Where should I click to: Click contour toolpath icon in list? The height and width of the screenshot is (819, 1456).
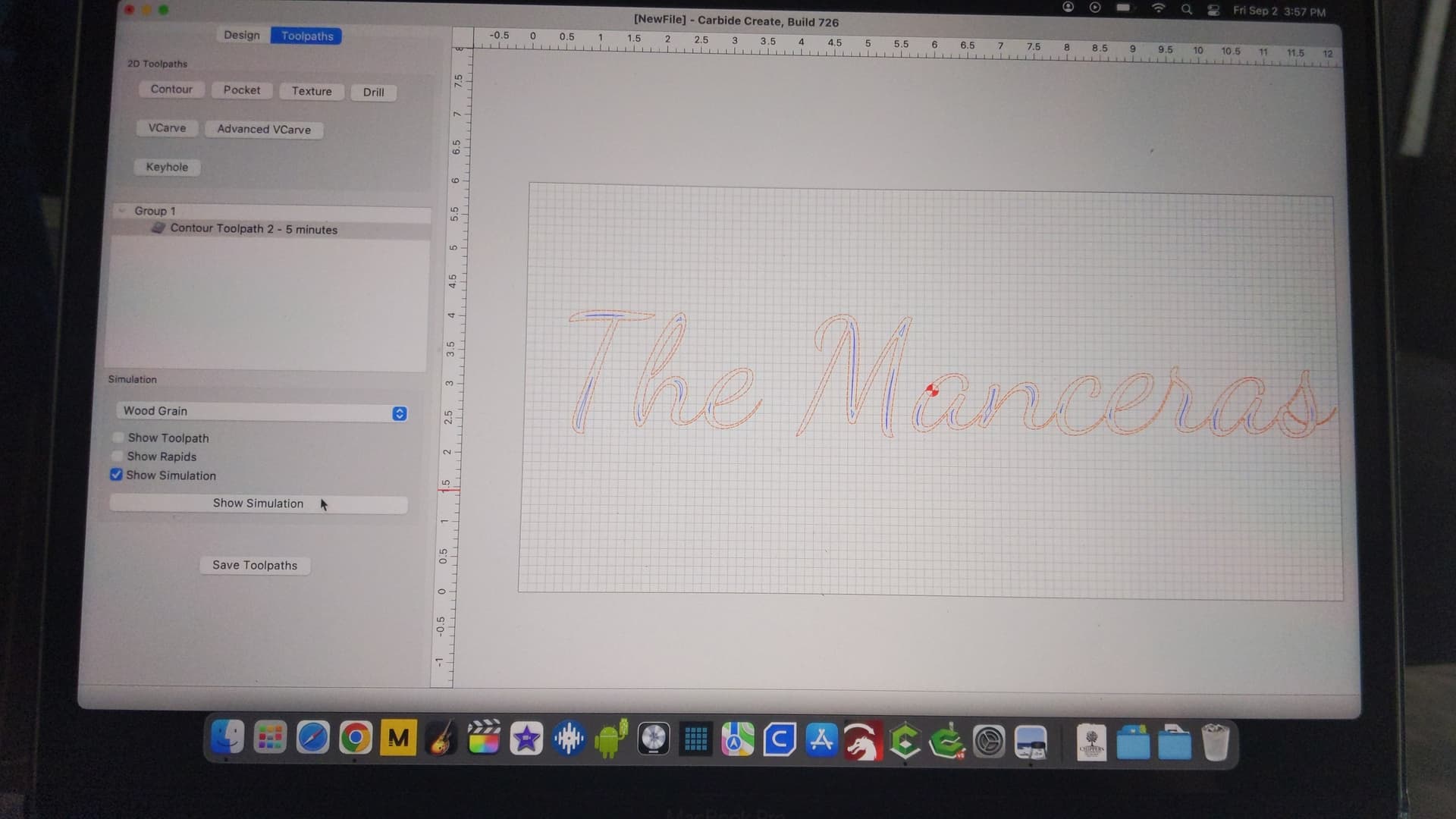[x=158, y=227]
